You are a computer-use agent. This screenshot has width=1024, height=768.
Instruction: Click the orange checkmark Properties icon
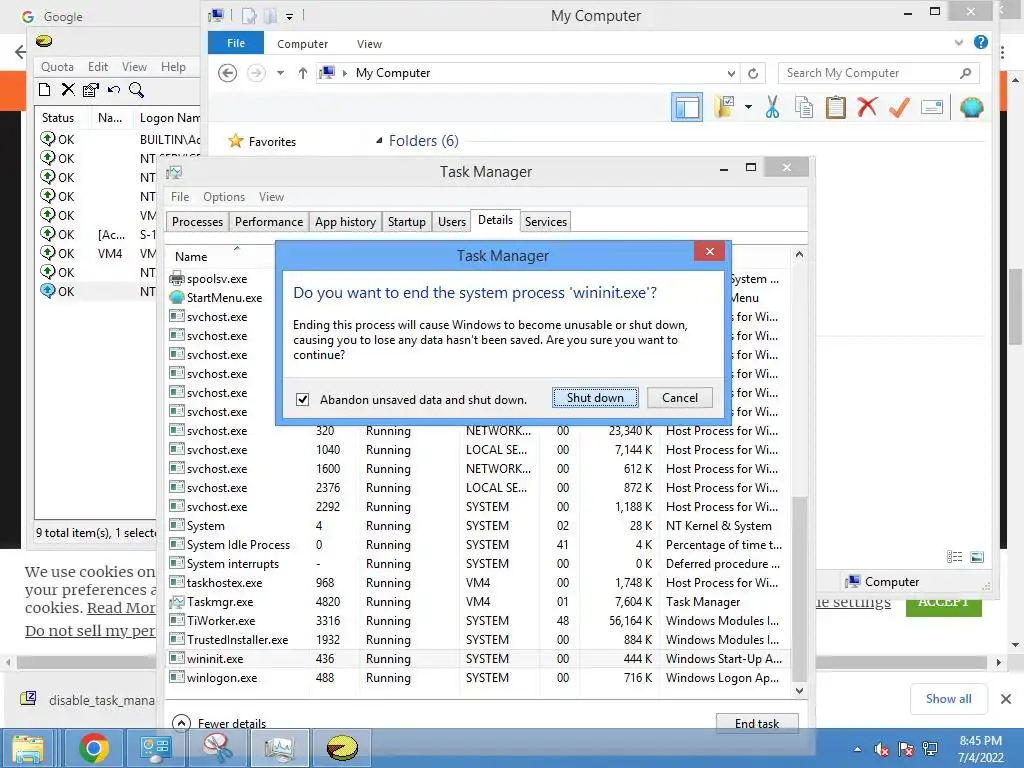tap(899, 107)
